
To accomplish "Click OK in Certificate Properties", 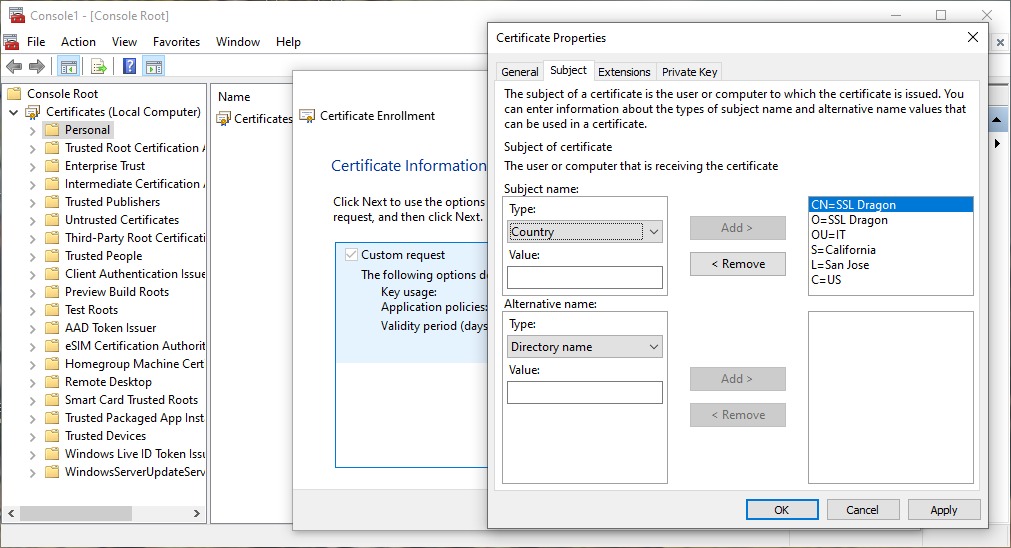I will pos(782,510).
